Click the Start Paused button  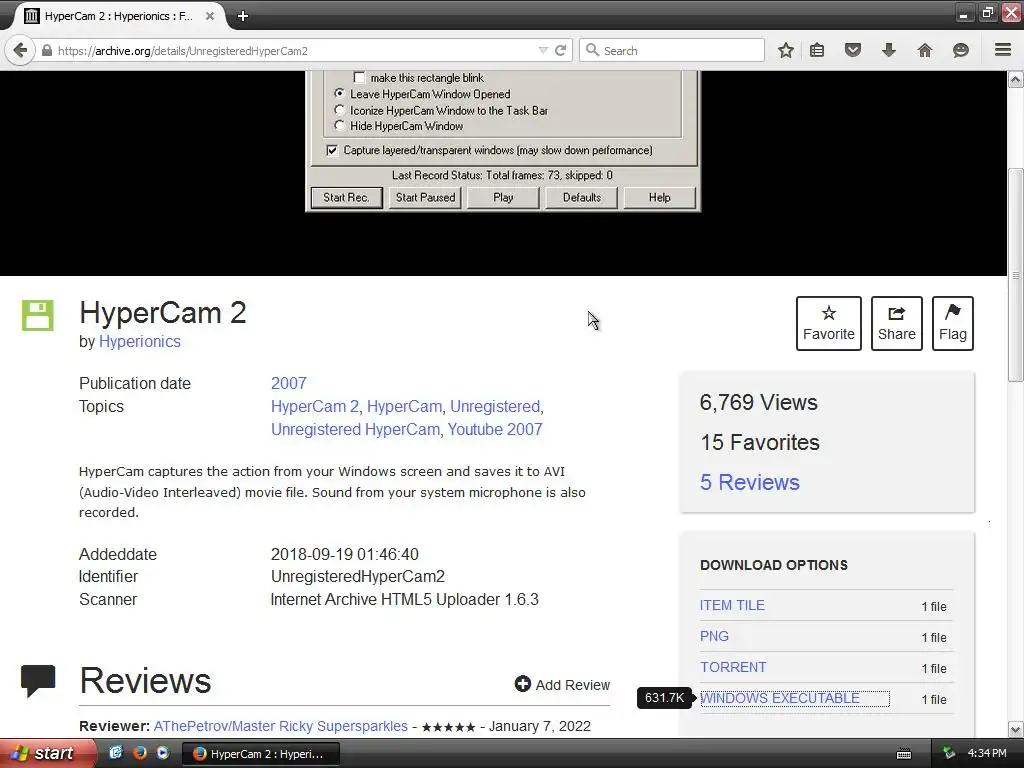pos(425,197)
